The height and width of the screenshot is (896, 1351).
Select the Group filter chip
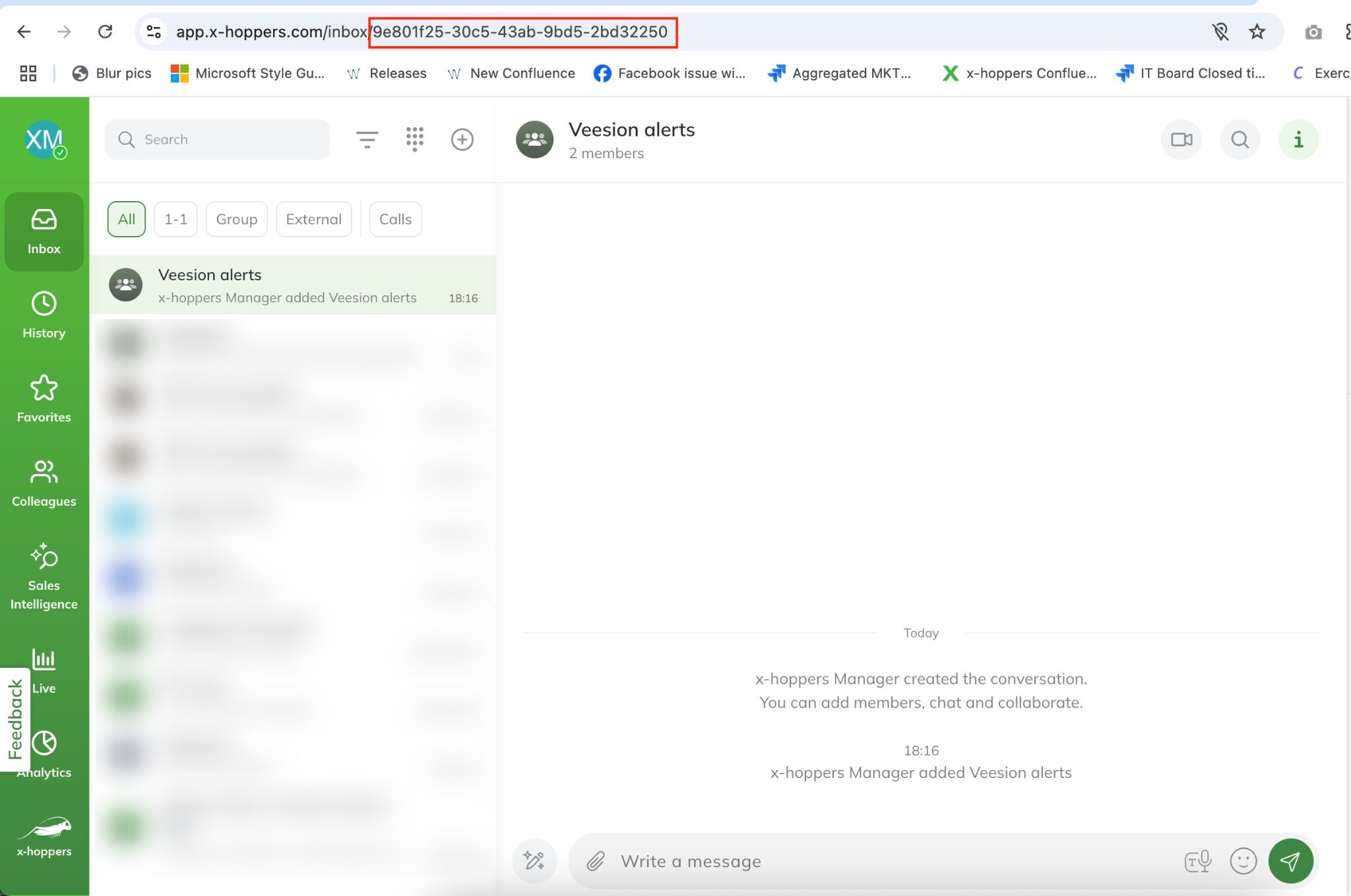(236, 220)
